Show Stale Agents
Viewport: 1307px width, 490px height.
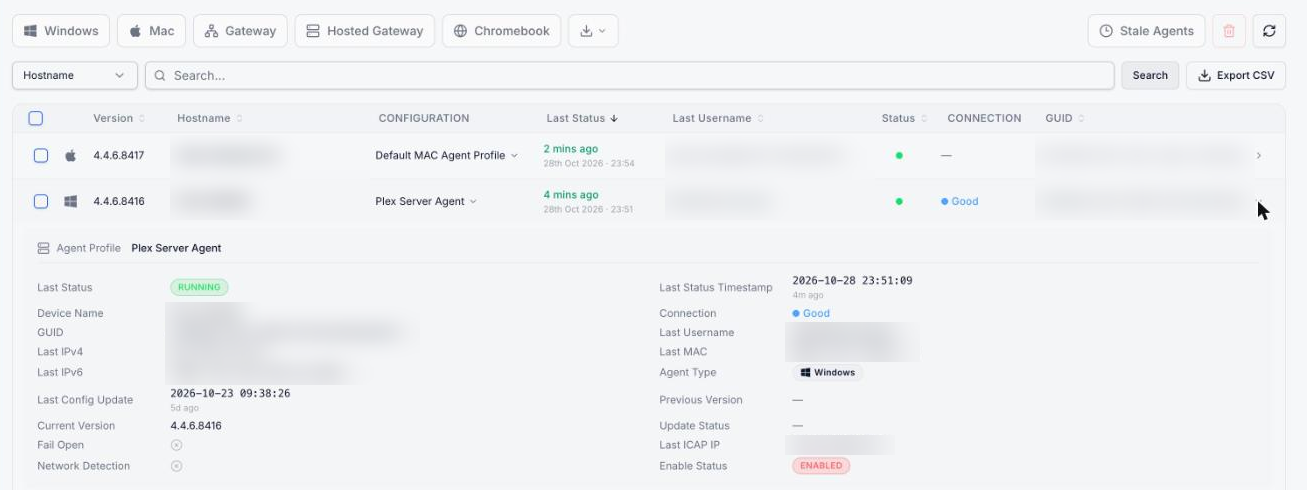(1146, 31)
